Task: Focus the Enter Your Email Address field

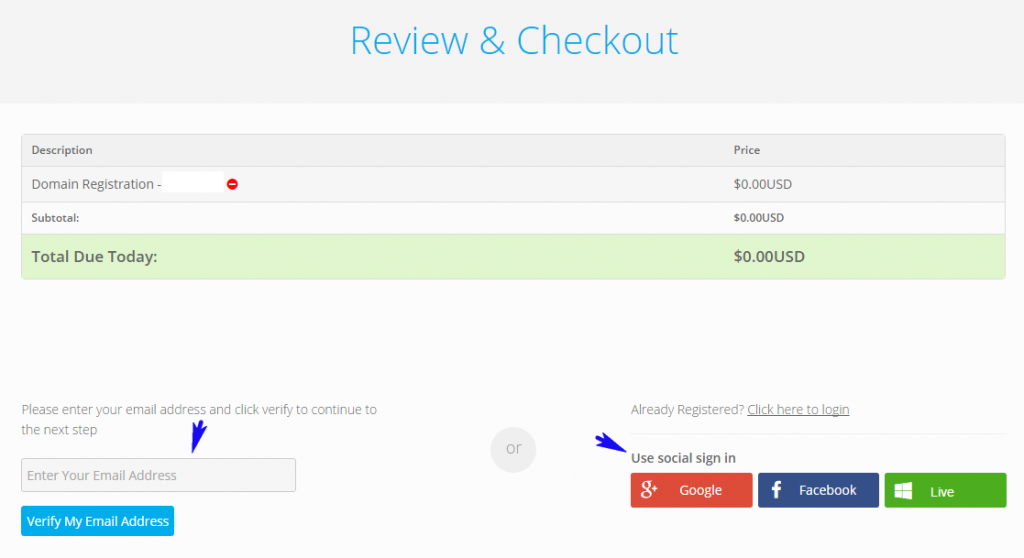Action: coord(158,475)
